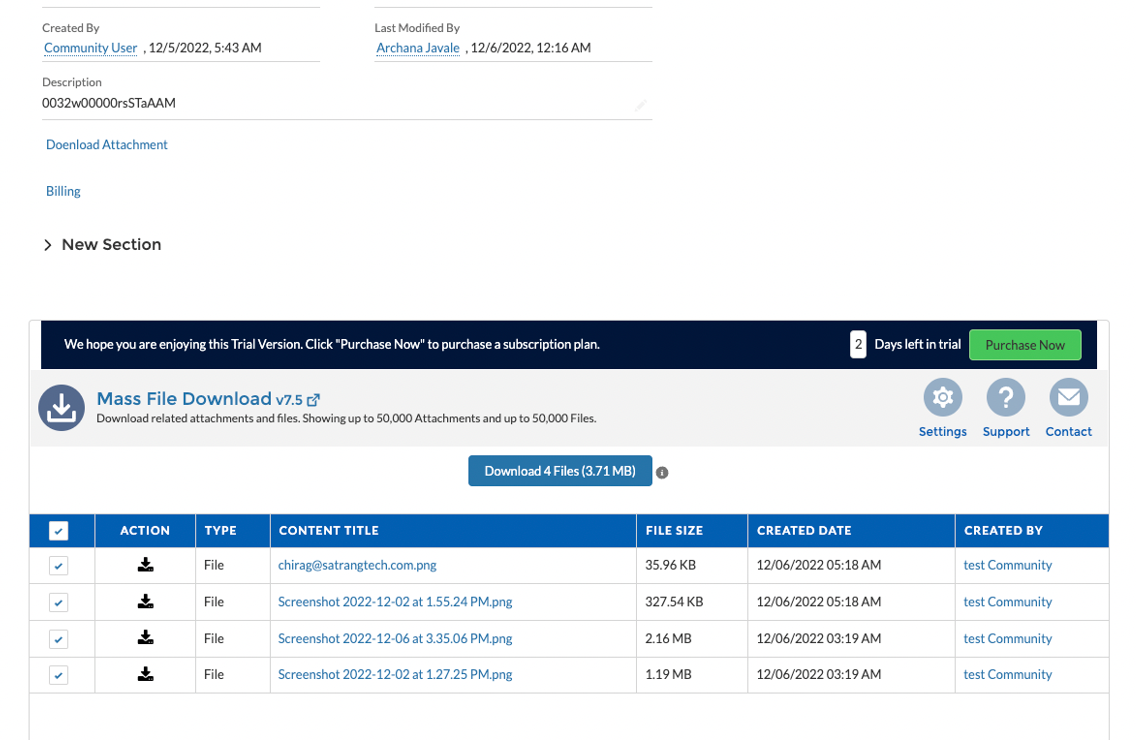Viewport: 1136px width, 740px height.
Task: Click the 2 days left trial counter
Action: click(x=858, y=344)
